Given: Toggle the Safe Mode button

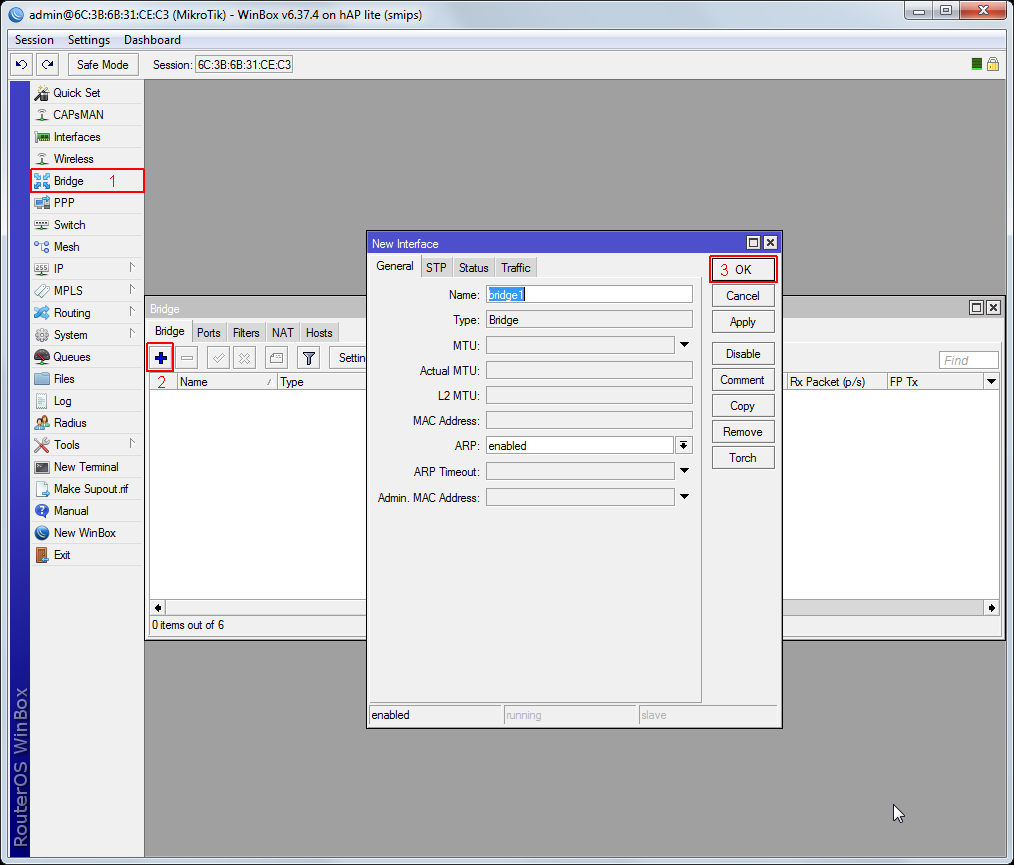Looking at the screenshot, I should click(x=102, y=64).
